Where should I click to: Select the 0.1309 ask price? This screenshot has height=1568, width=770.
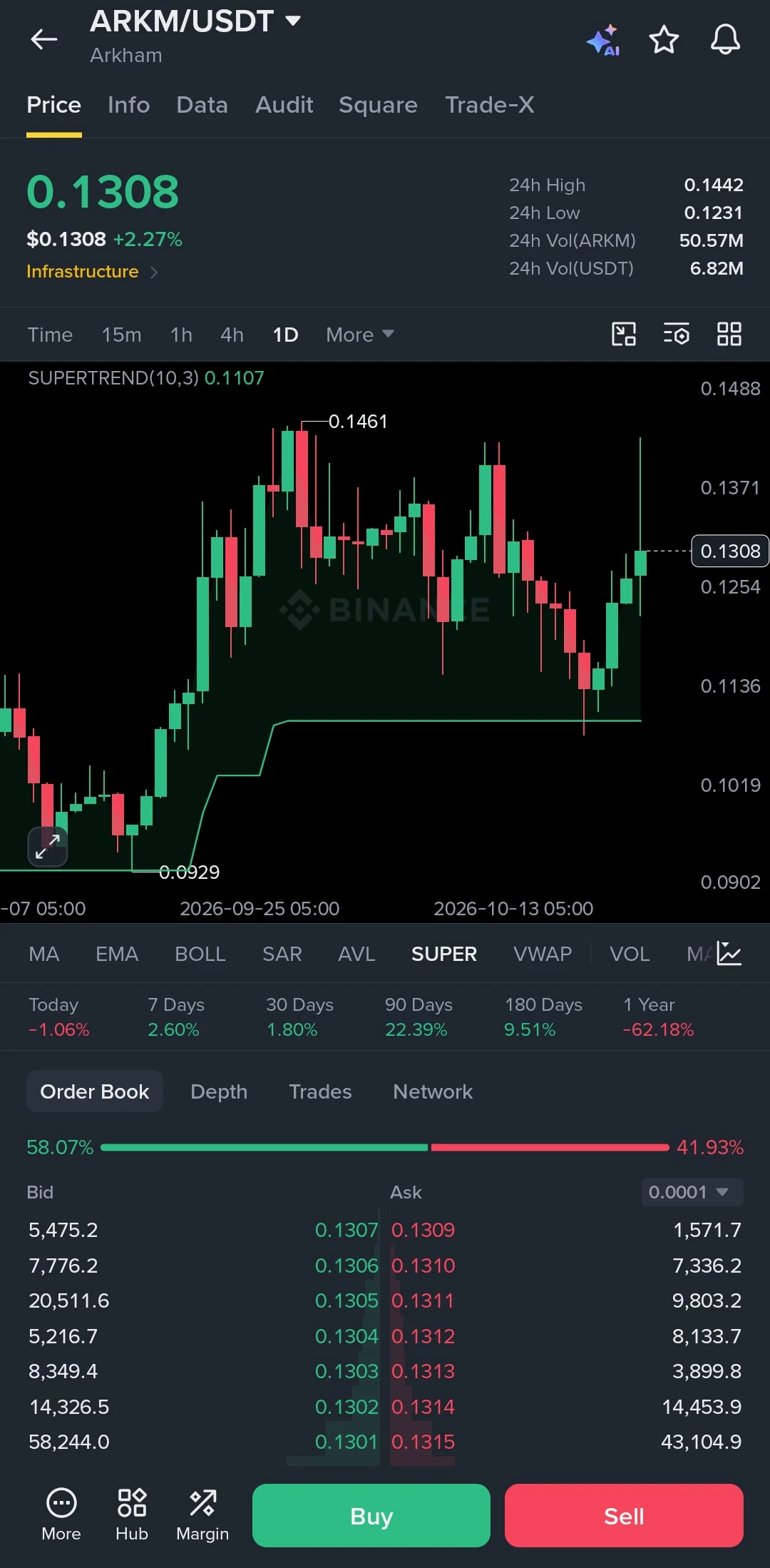click(423, 1230)
